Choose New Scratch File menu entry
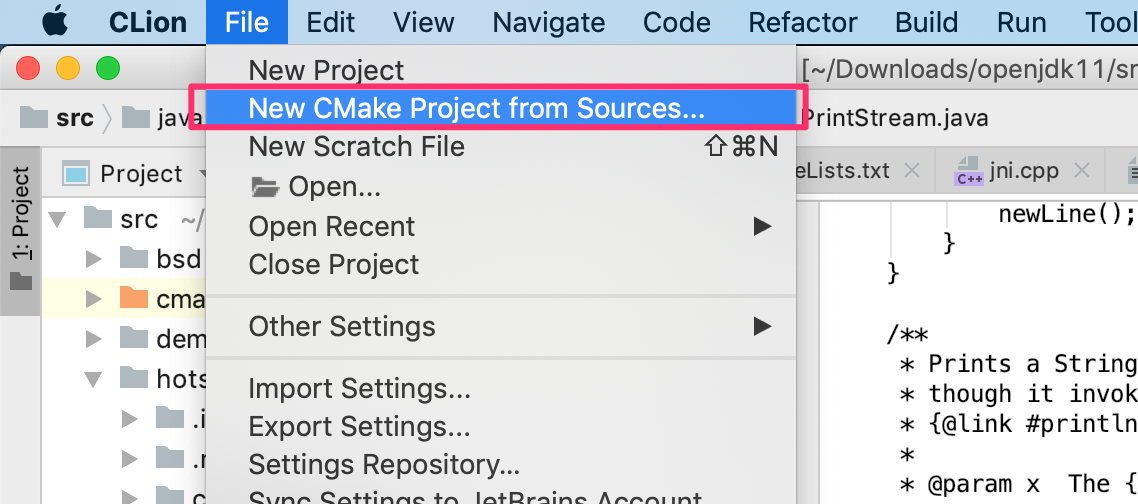 click(356, 147)
